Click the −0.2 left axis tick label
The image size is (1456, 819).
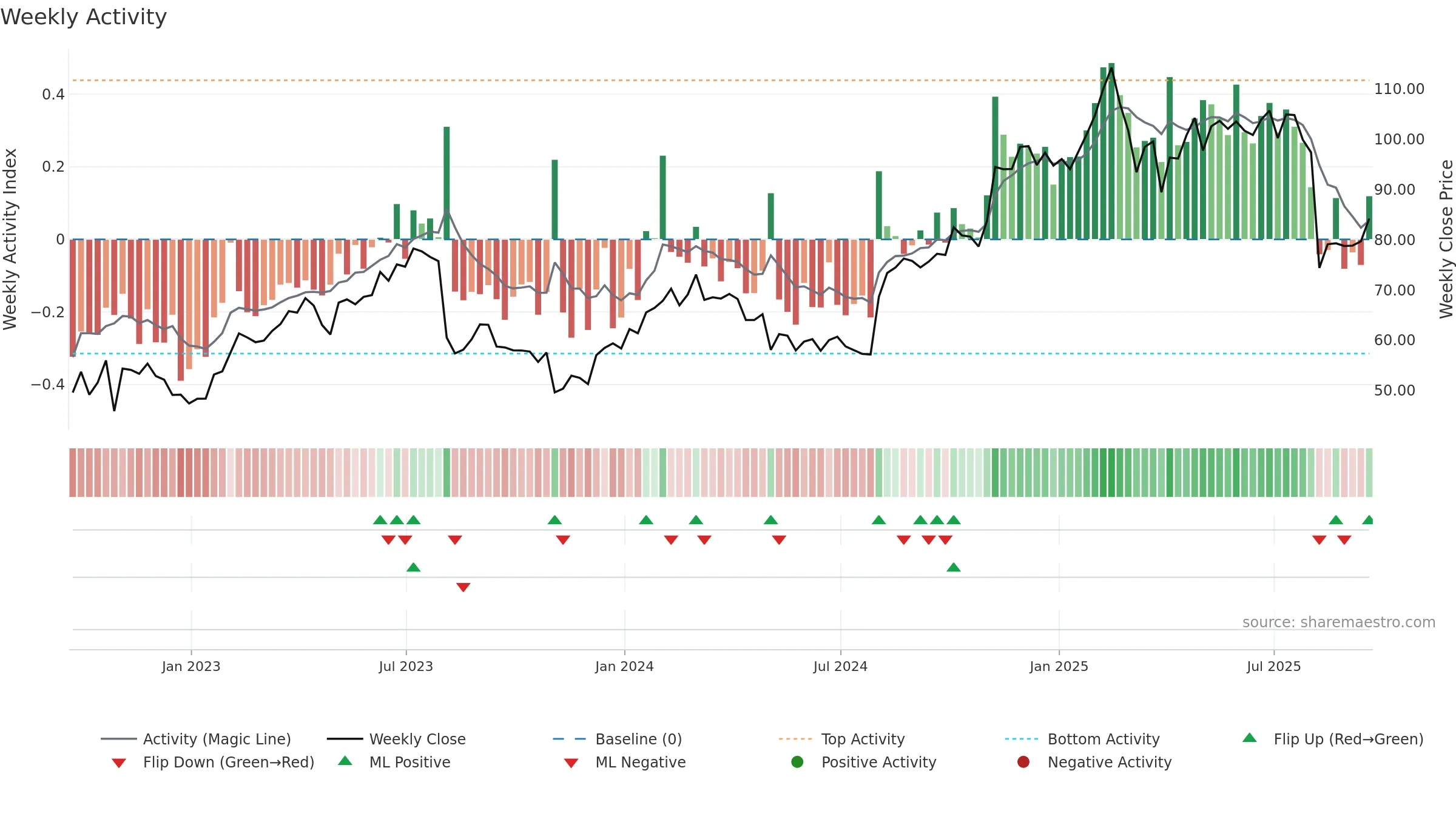[x=47, y=312]
